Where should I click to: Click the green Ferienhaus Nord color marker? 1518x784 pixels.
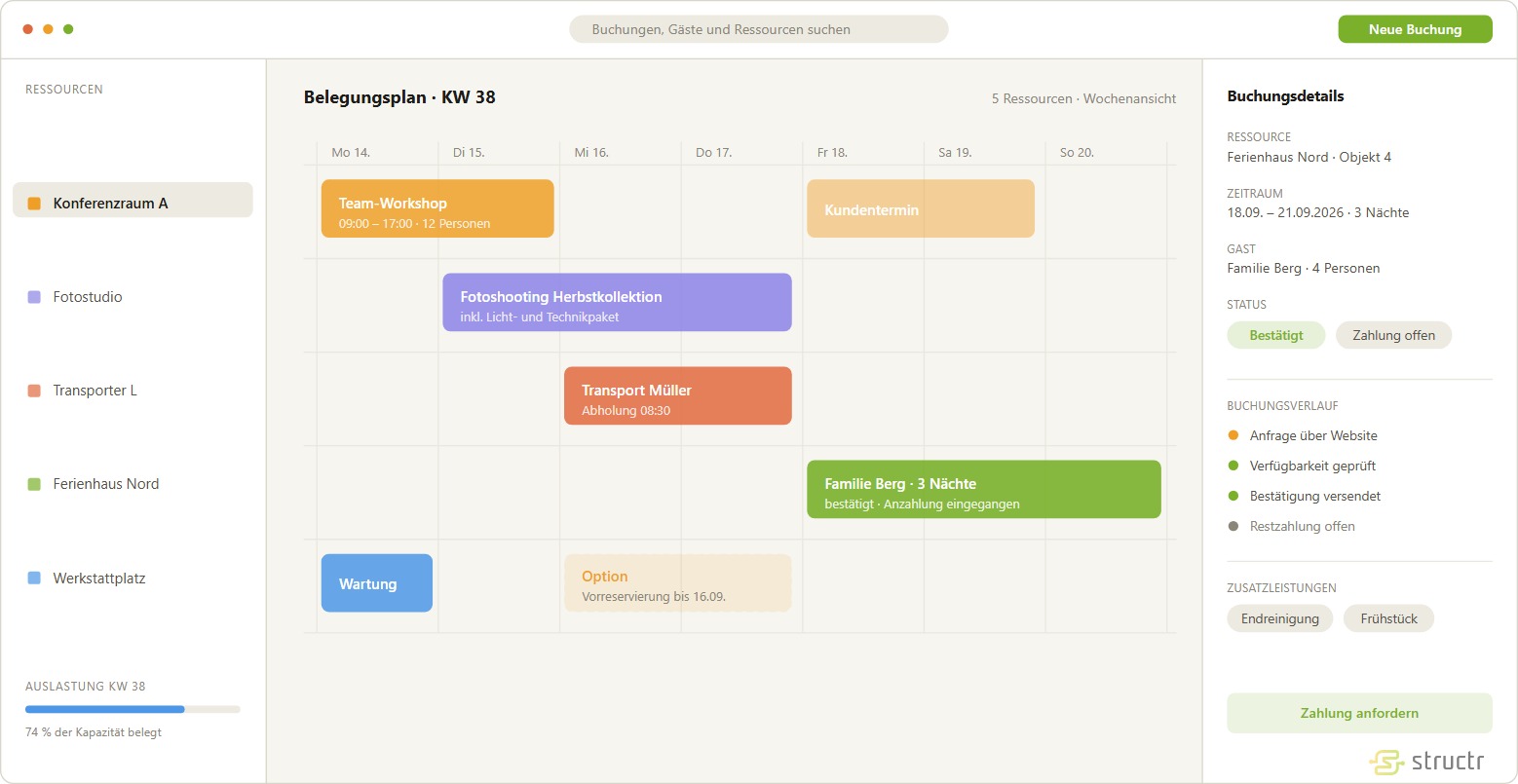[x=34, y=484]
